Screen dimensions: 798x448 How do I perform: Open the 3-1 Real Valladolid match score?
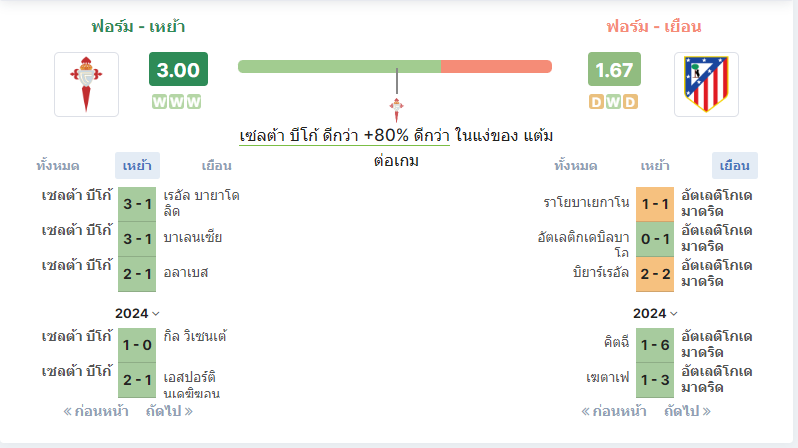coord(137,204)
